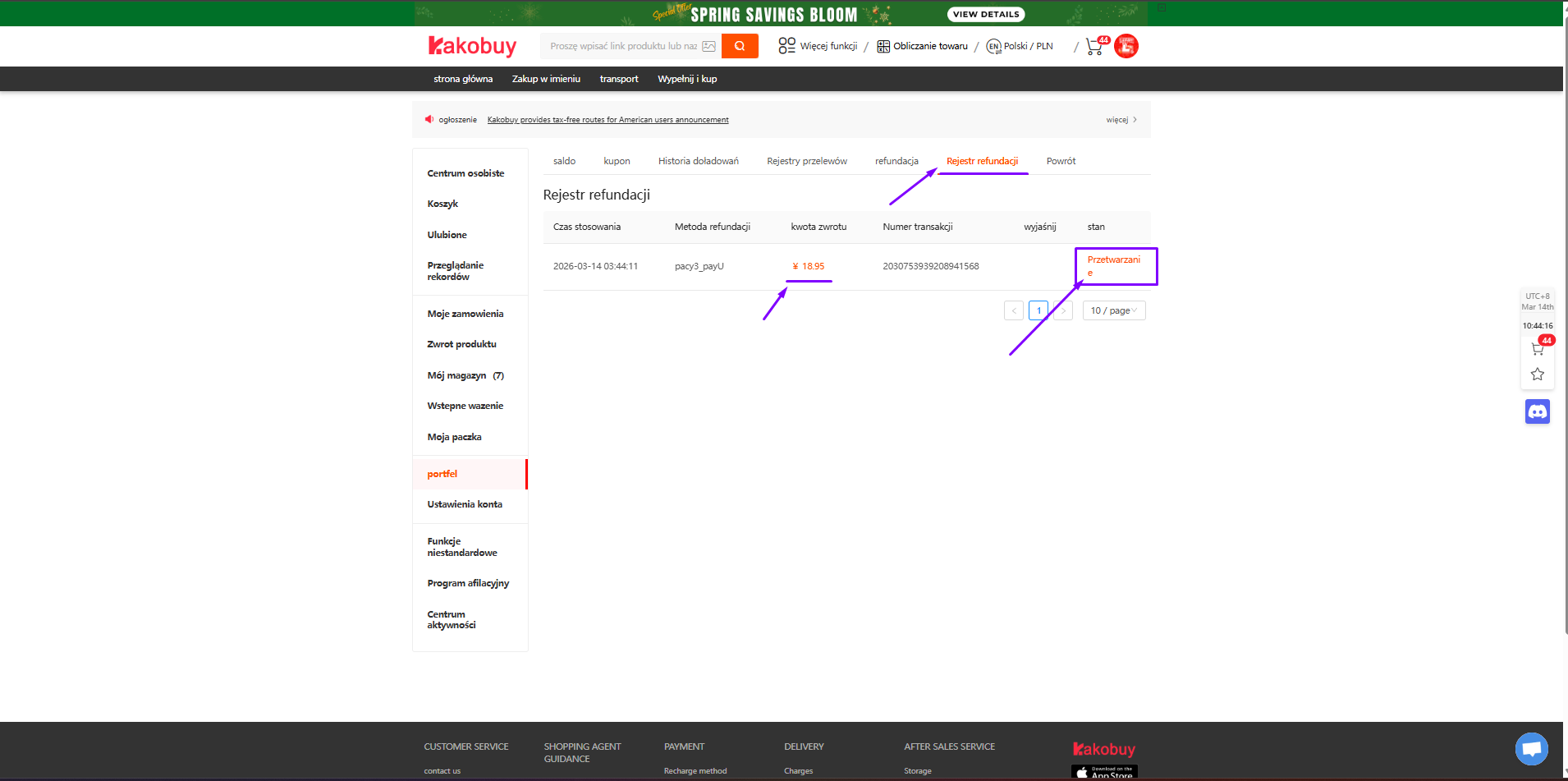
Task: Click inside the product search field
Action: [x=624, y=46]
